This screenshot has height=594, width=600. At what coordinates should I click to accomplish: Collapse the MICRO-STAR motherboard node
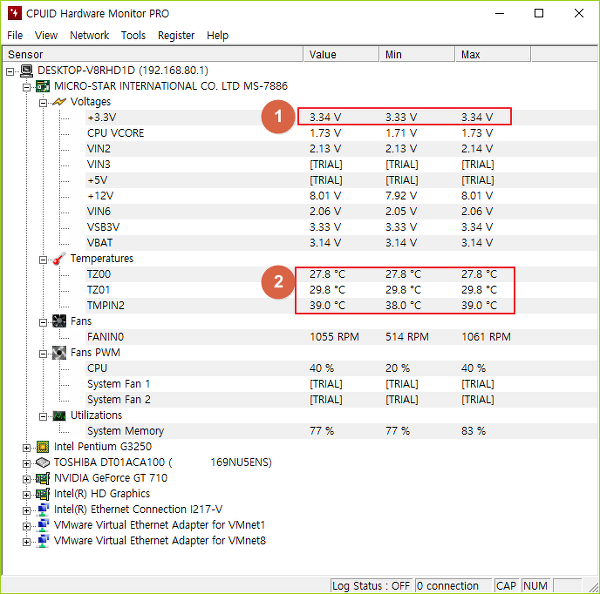(x=26, y=87)
